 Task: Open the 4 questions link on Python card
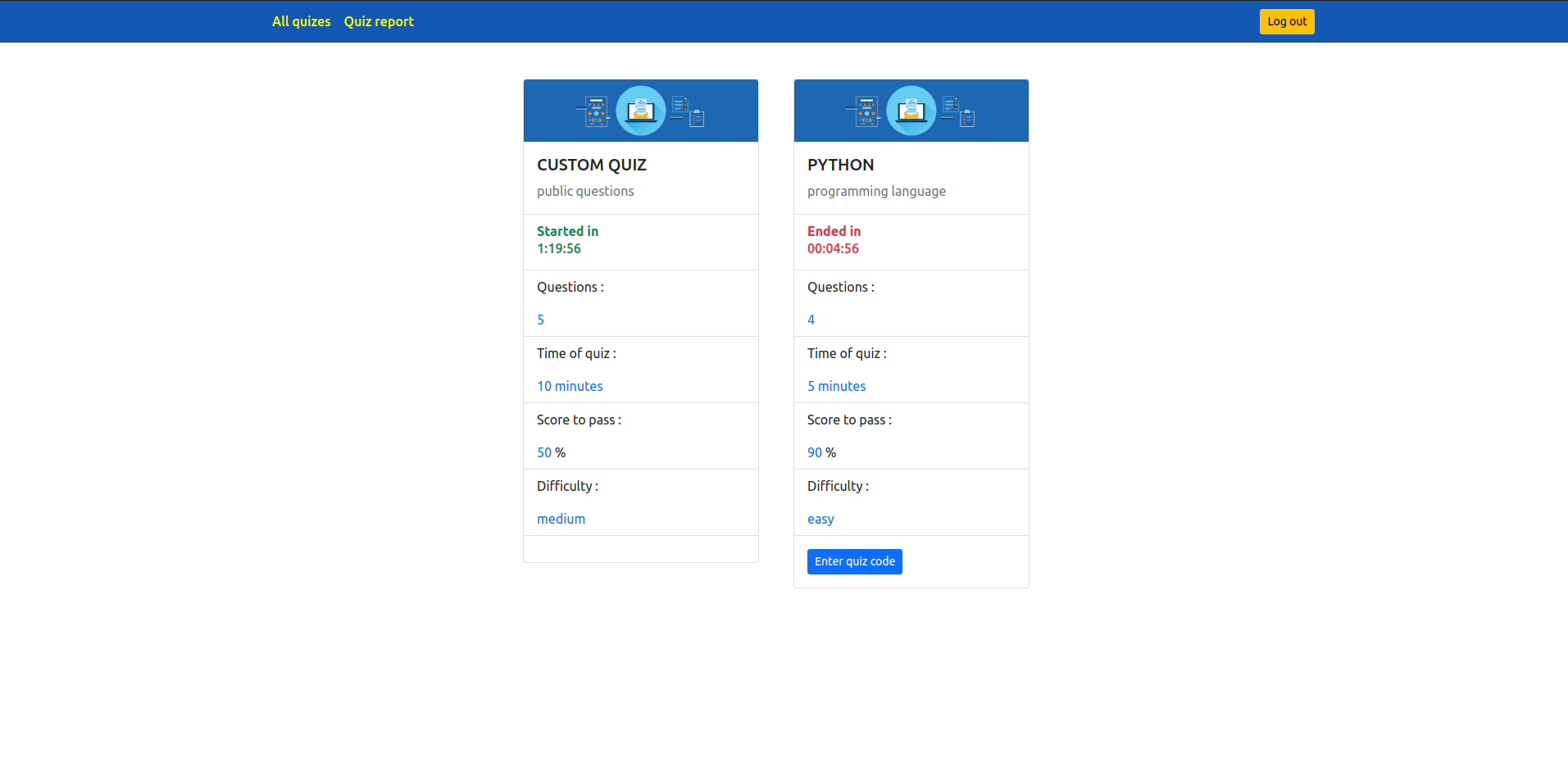click(811, 320)
